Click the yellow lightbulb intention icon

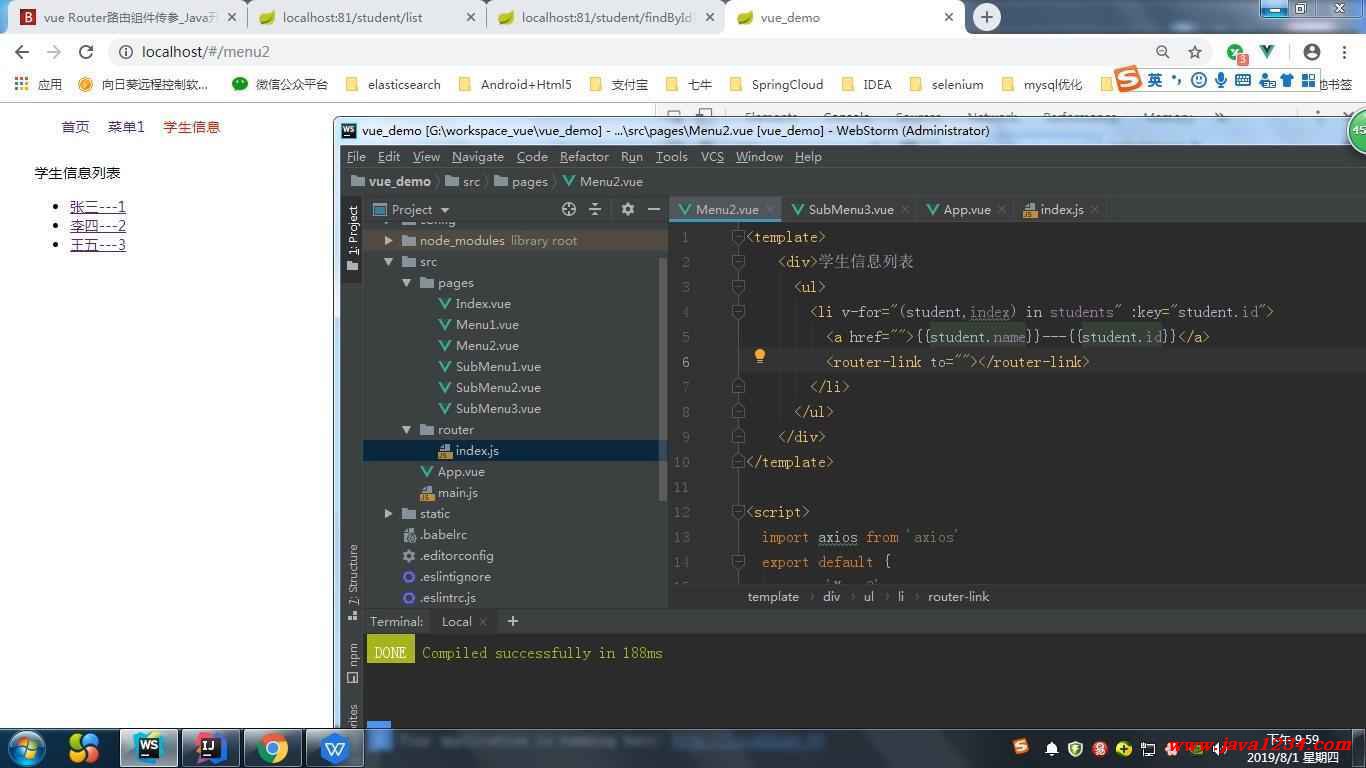pos(759,356)
